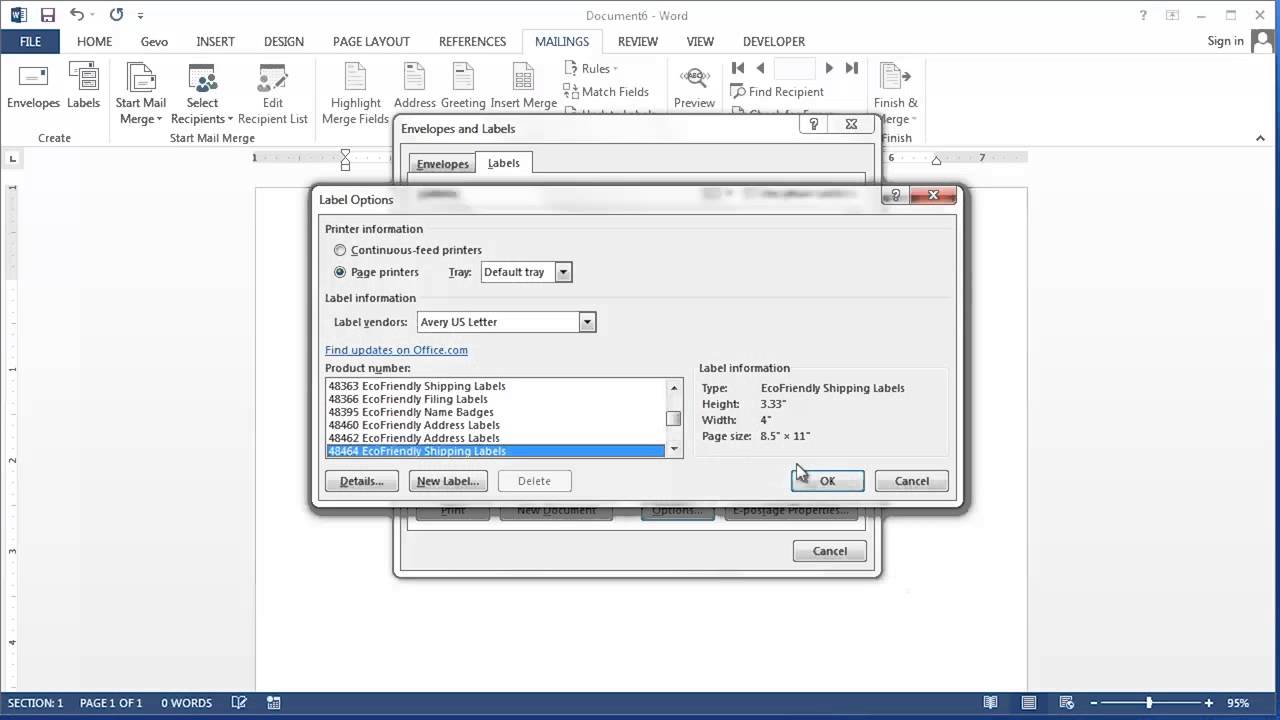Select 48366 EcoFriendly Filing Labels
Screen dimensions: 1280x720
pyautogui.click(x=496, y=399)
